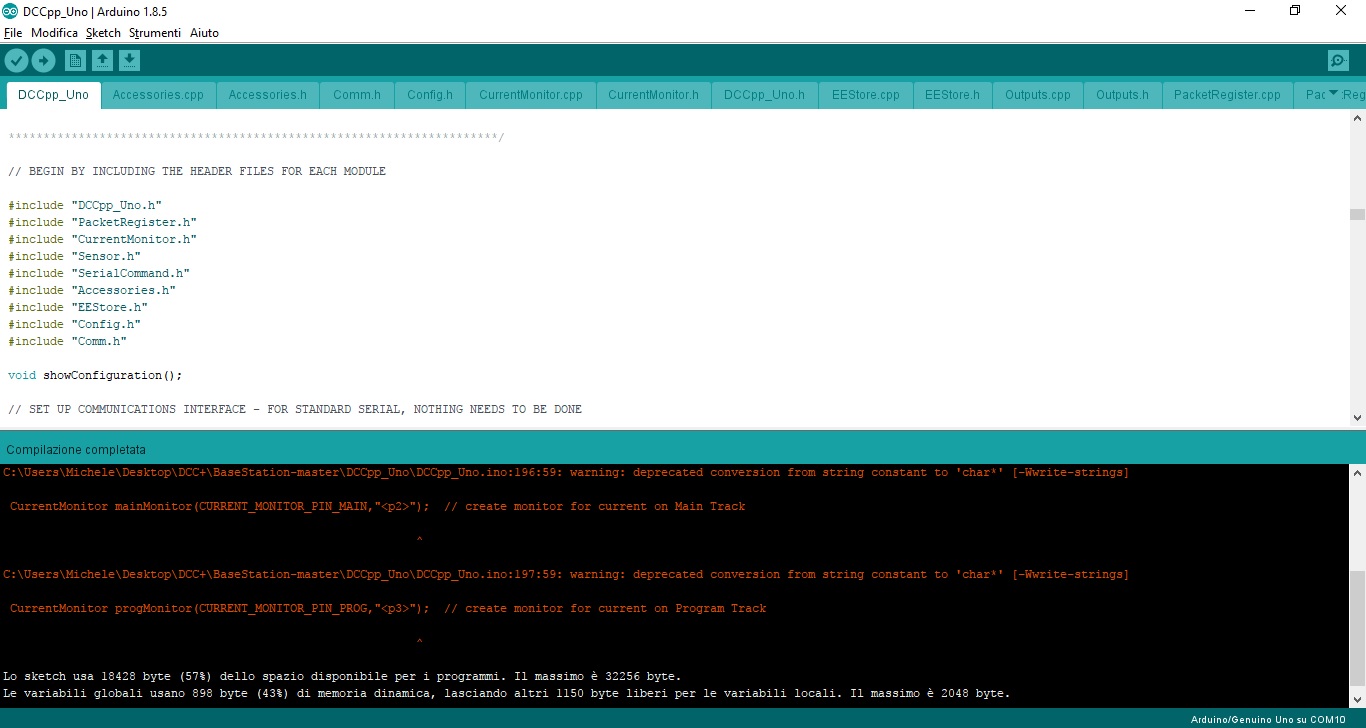Click the editor's vertical scrollbar
The image size is (1366, 728).
[1357, 213]
